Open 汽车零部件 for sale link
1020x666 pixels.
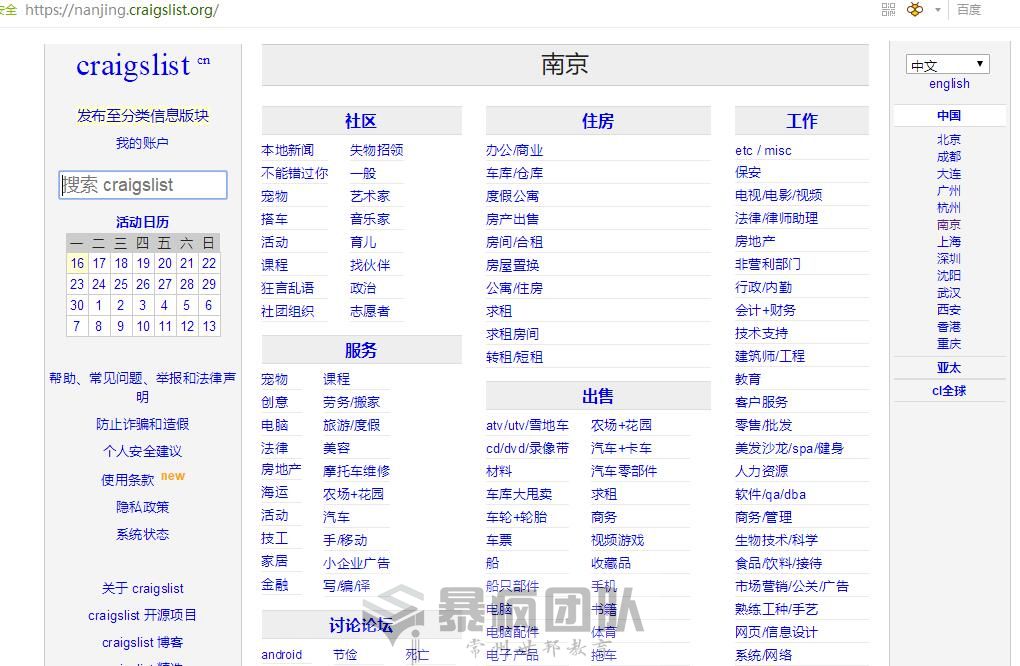click(624, 471)
